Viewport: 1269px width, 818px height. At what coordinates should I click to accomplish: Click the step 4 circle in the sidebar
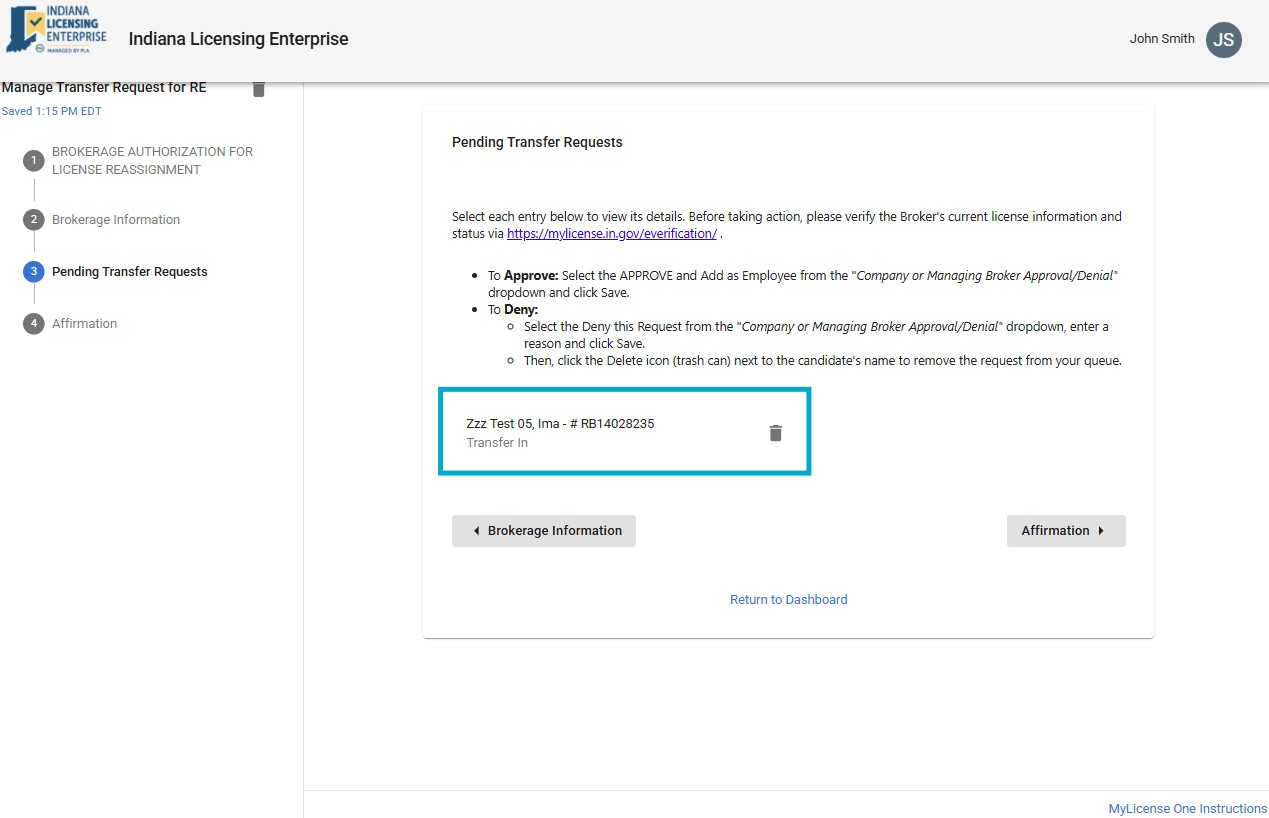34,324
